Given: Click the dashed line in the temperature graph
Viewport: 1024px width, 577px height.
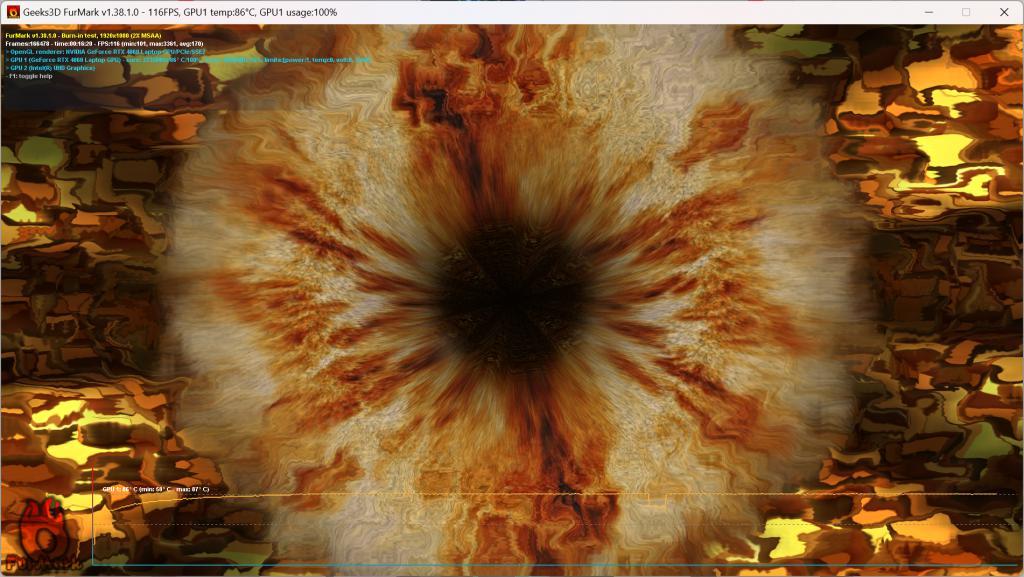Looking at the screenshot, I should coord(500,523).
